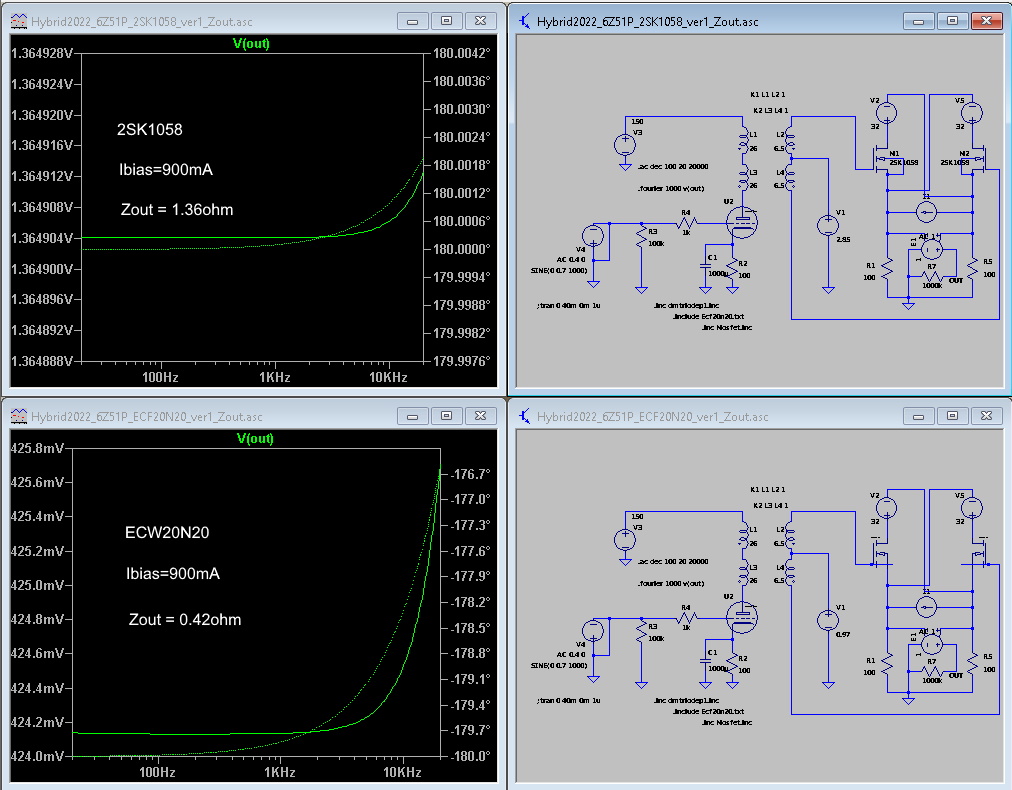Click the V(out) trace label in the 2SK1058 plot
Screen dimensions: 1012x790
pos(251,43)
